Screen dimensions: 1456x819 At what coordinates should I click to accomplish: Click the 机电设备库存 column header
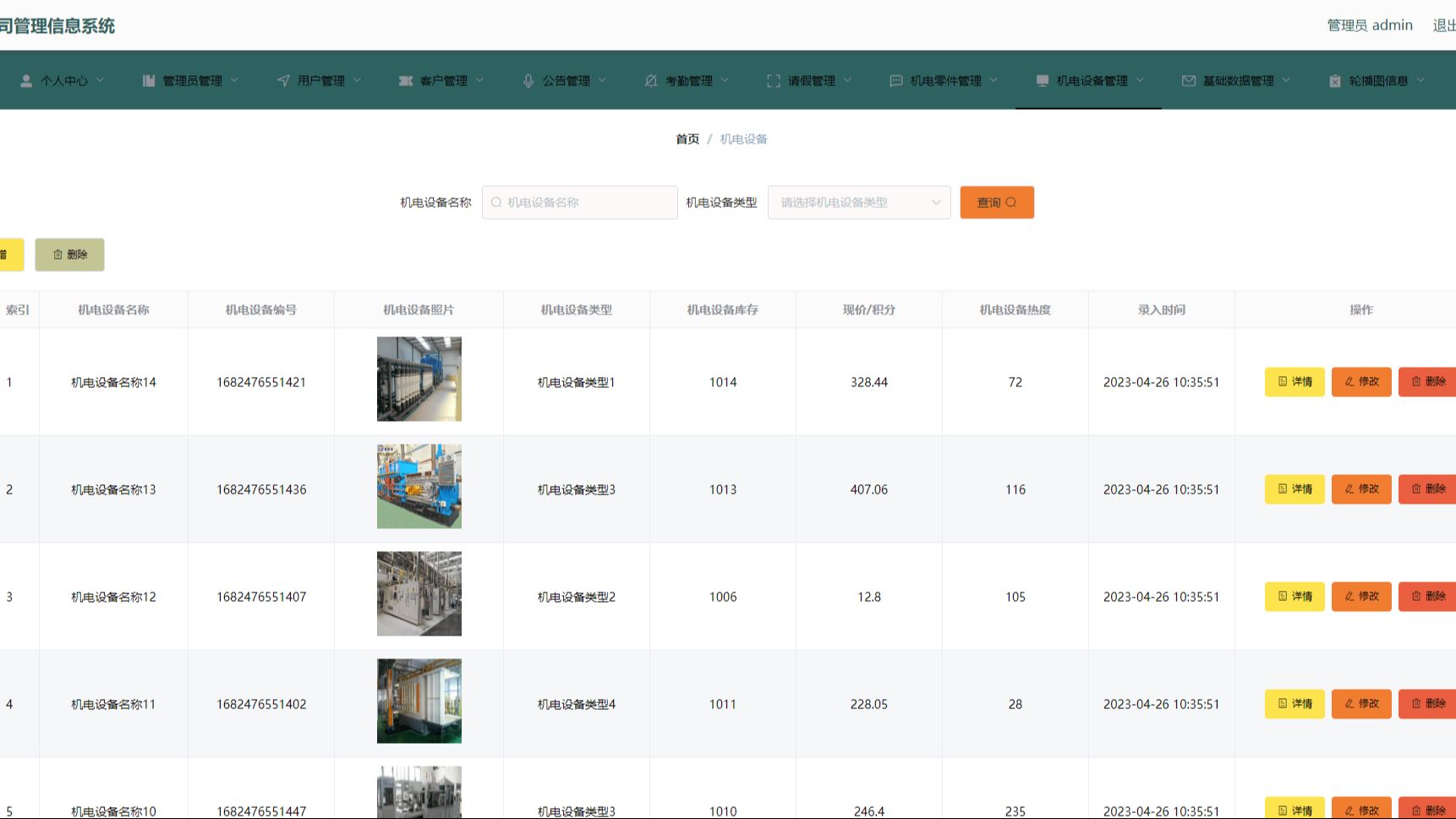coord(723,310)
